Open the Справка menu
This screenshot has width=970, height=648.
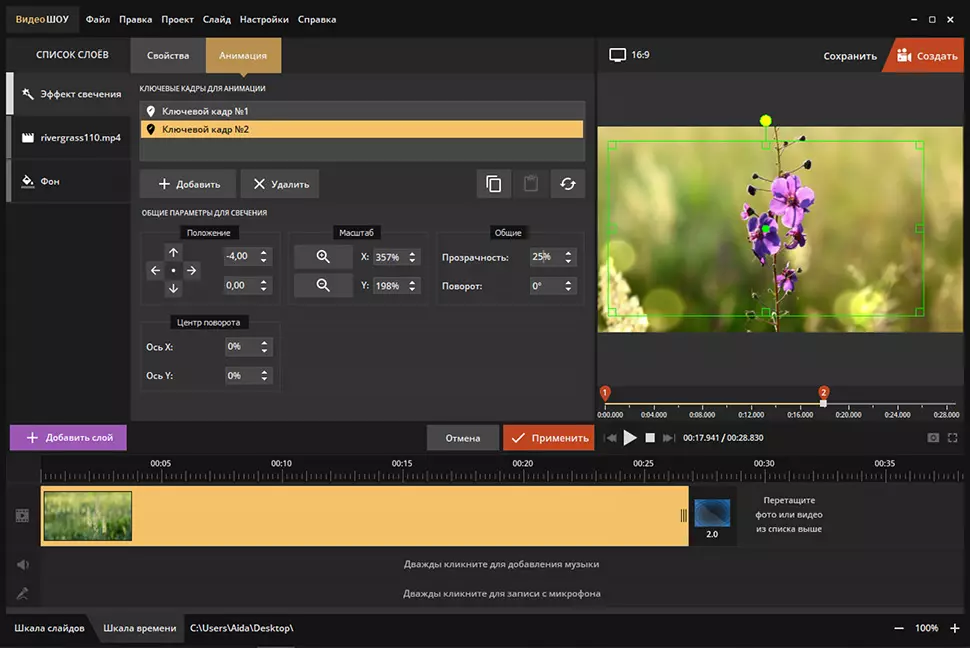[317, 19]
